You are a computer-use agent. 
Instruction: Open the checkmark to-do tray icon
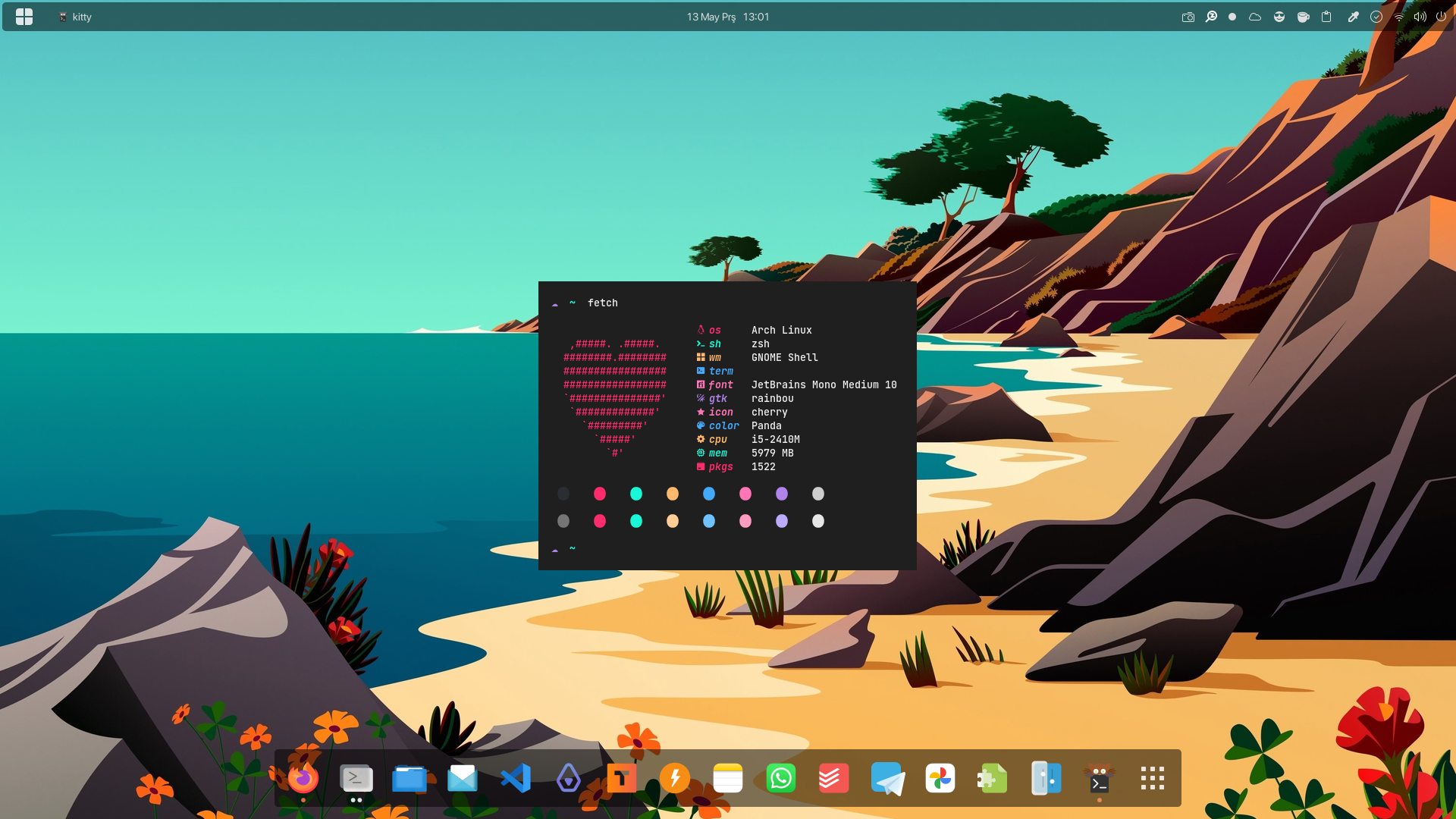click(1376, 17)
